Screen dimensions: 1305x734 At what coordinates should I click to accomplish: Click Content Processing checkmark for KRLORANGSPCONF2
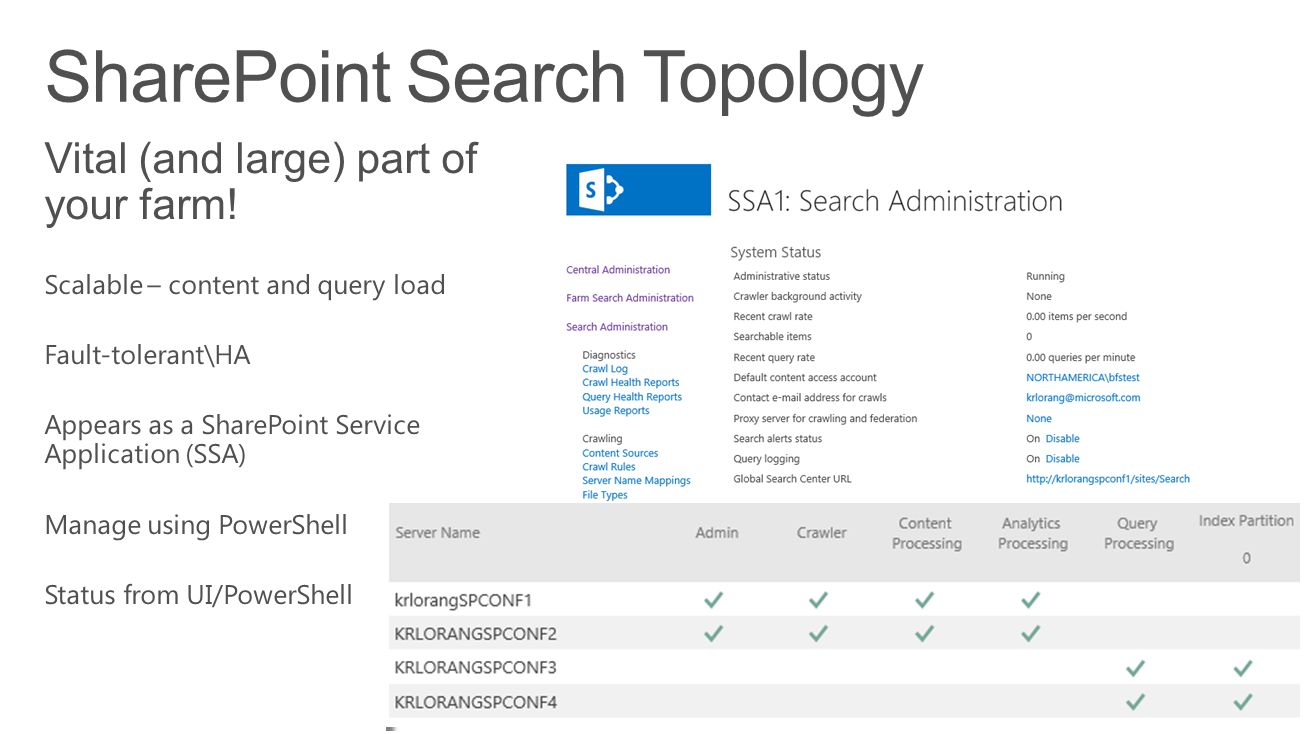tap(924, 634)
